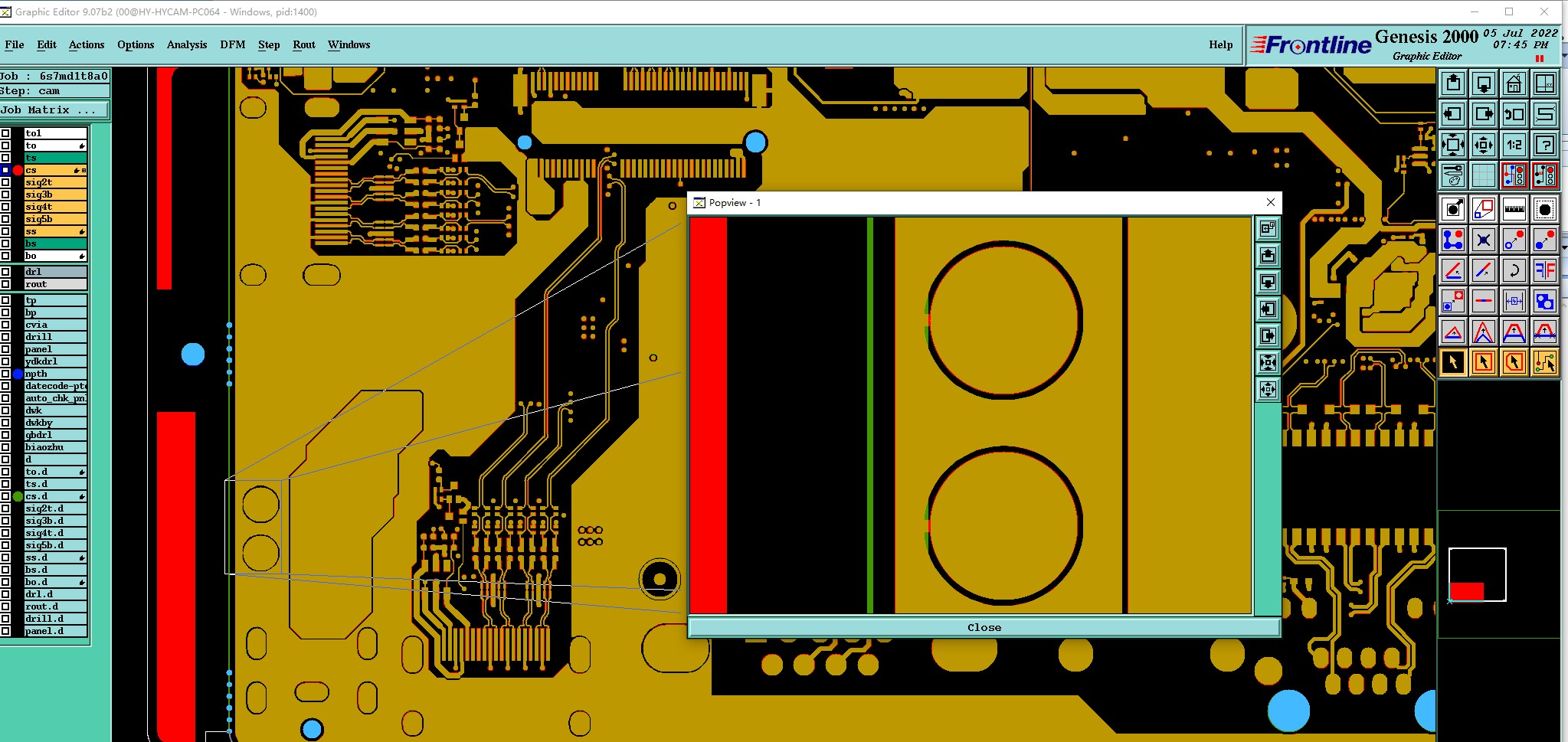Select the delete feature X tool
The height and width of the screenshot is (742, 1568).
[x=1484, y=240]
